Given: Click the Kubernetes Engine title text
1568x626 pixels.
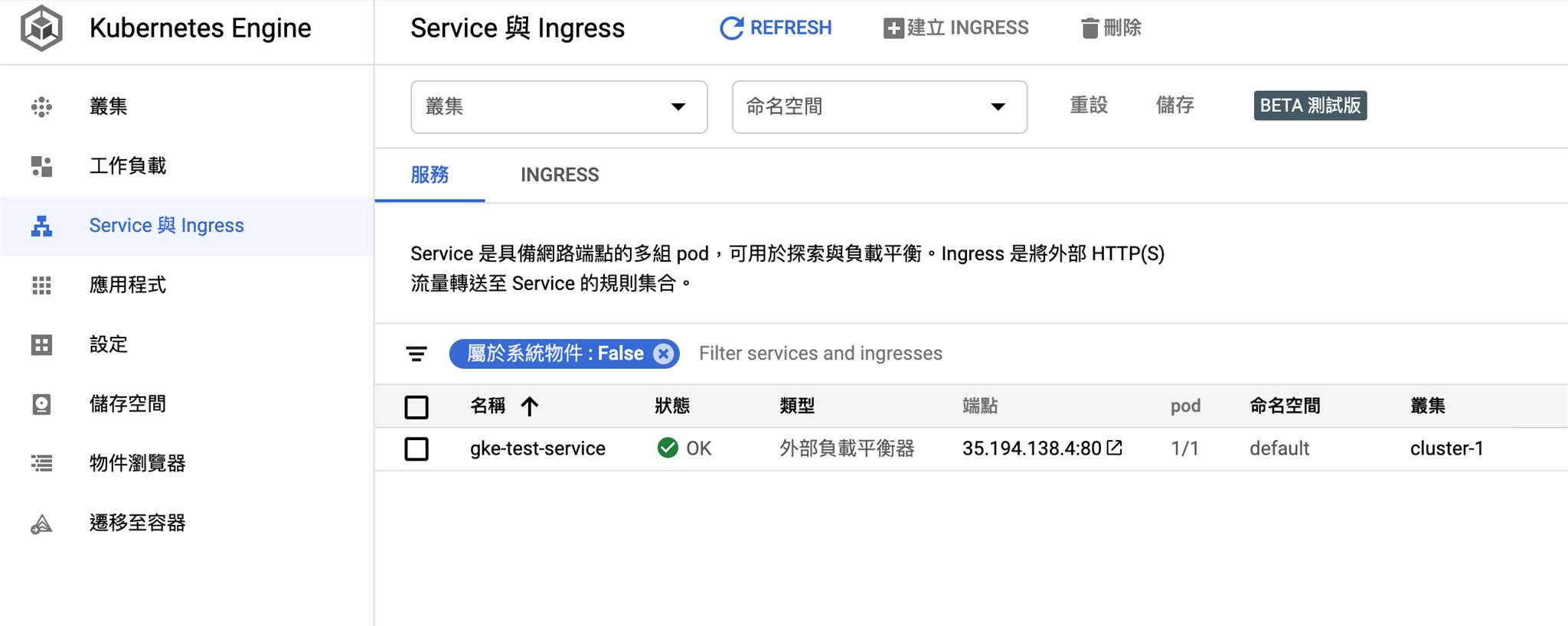Looking at the screenshot, I should pos(200,28).
